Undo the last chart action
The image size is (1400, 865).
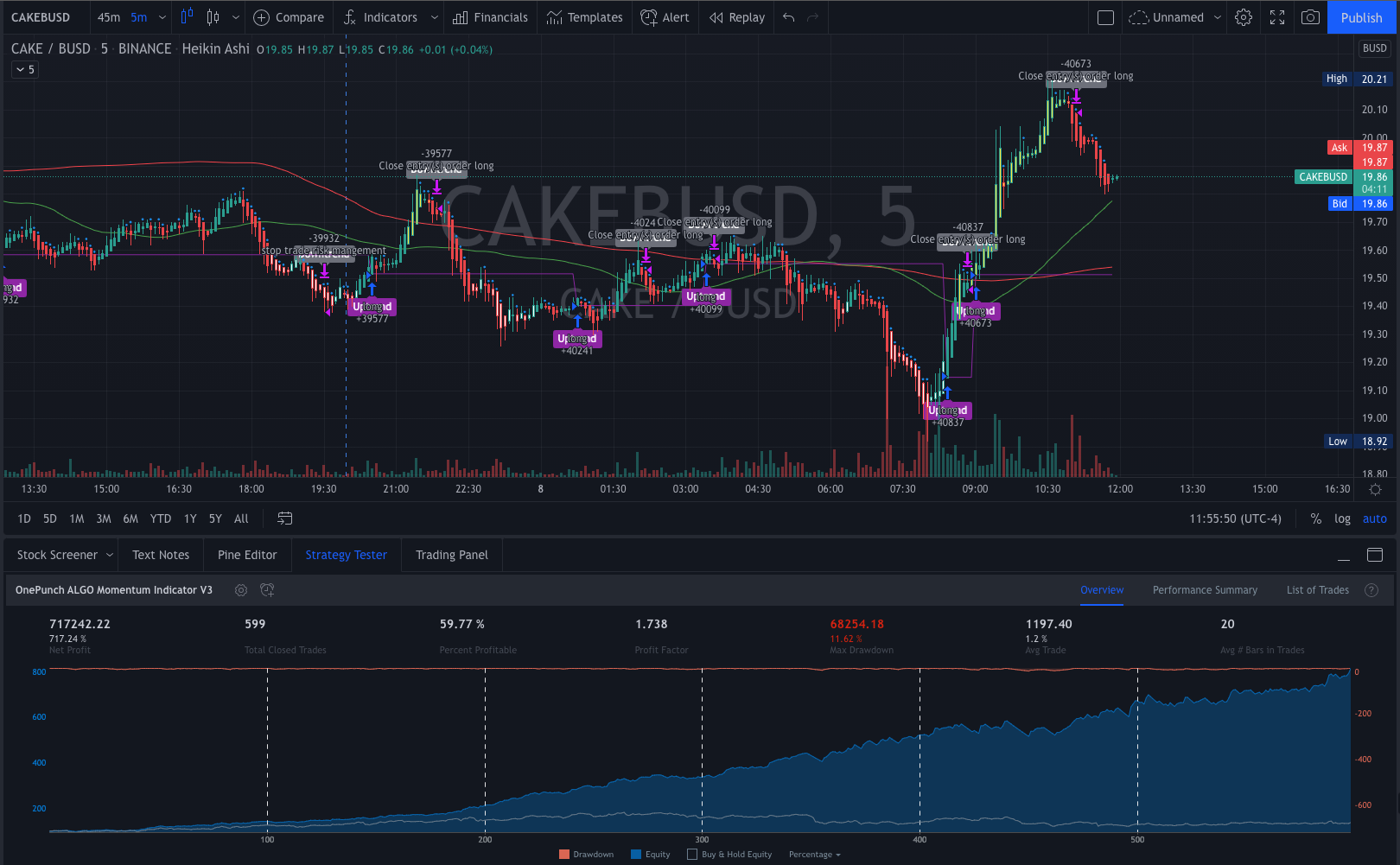(x=788, y=17)
